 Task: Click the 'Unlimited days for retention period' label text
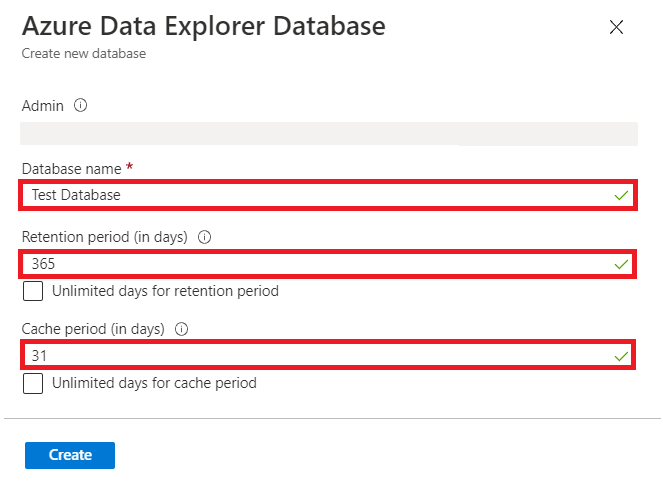pyautogui.click(x=165, y=291)
